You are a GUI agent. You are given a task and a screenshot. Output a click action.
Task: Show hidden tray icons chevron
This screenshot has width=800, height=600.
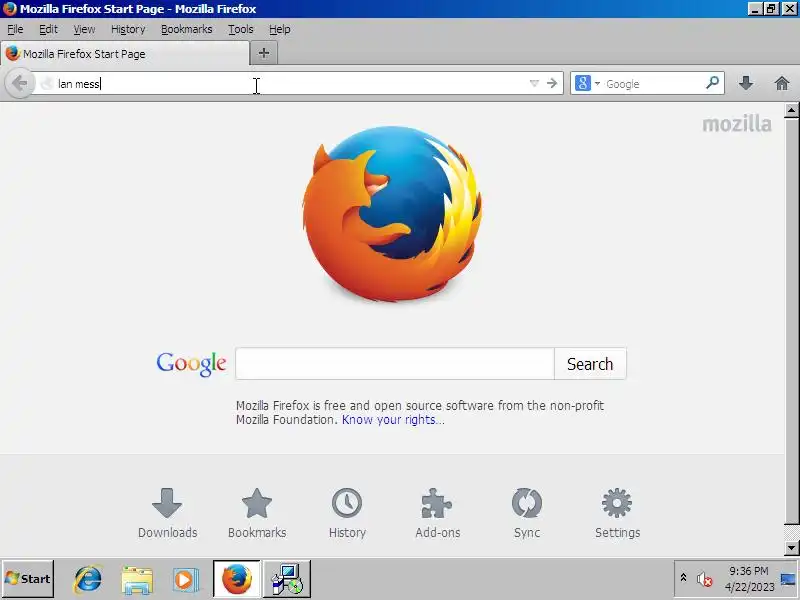pos(683,578)
